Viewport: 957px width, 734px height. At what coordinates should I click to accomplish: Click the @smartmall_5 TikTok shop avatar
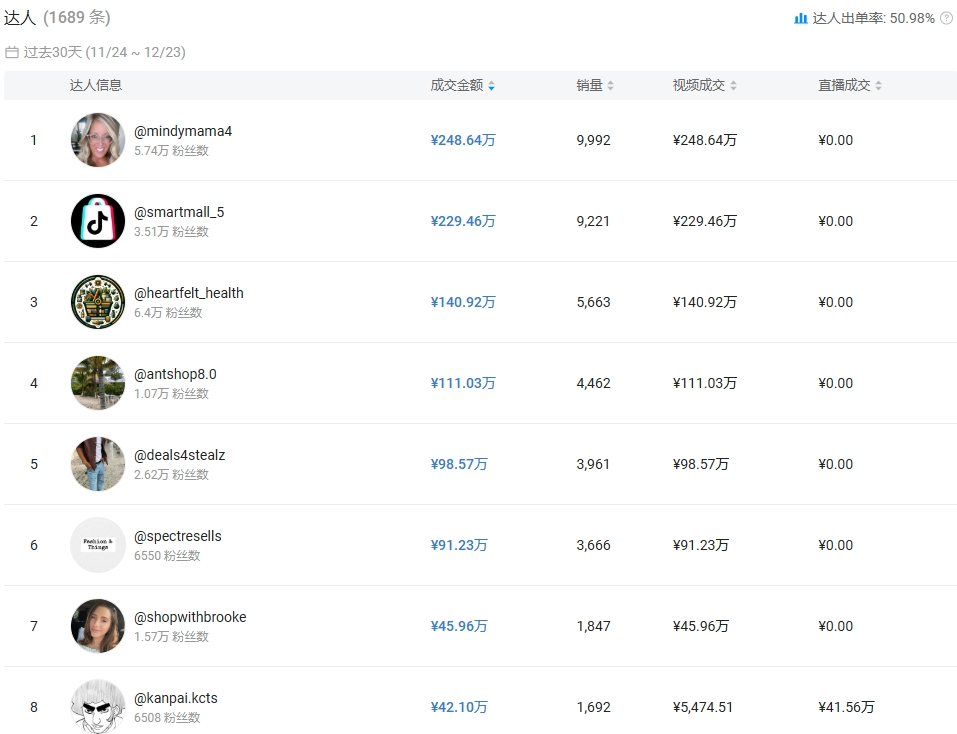[98, 221]
